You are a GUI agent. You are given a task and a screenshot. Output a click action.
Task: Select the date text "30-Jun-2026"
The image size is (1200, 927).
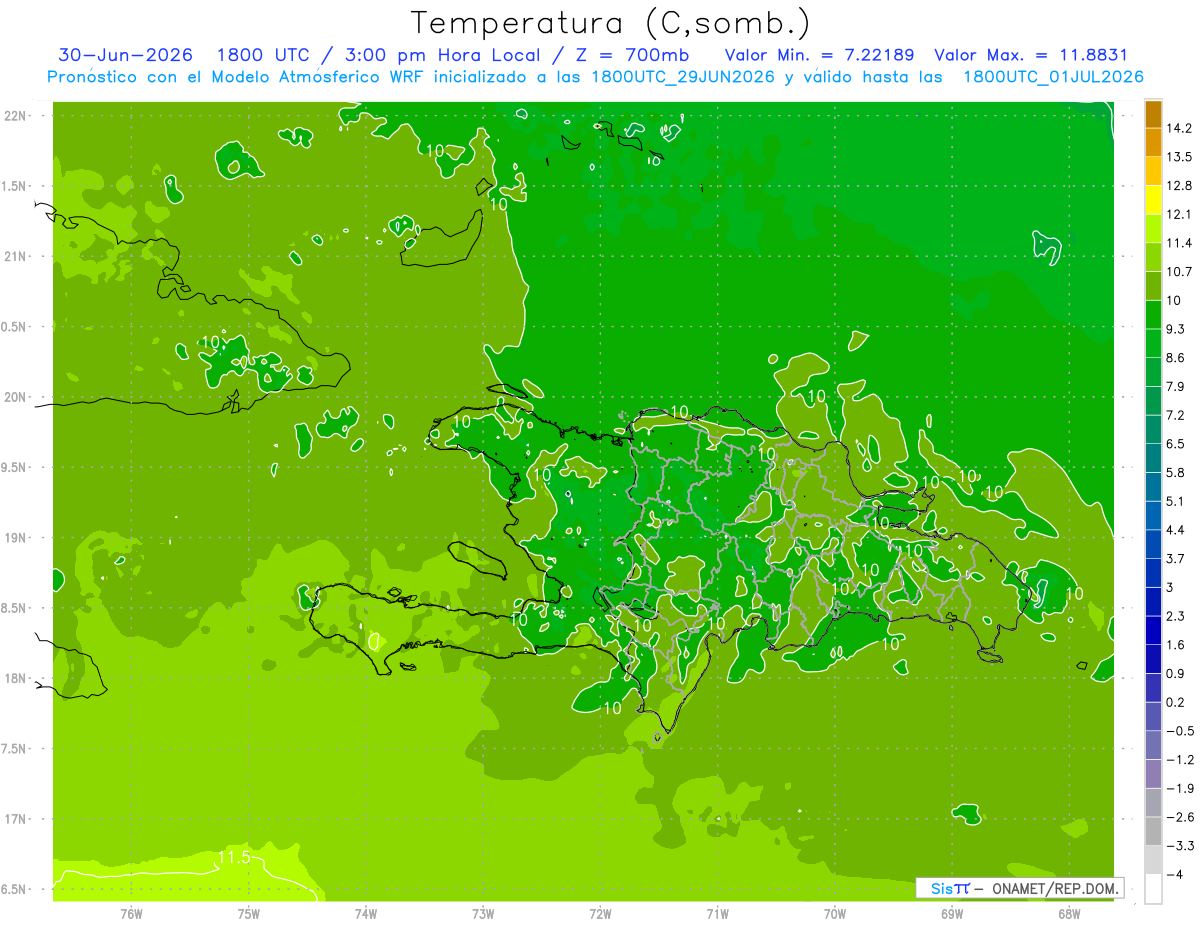[x=125, y=56]
